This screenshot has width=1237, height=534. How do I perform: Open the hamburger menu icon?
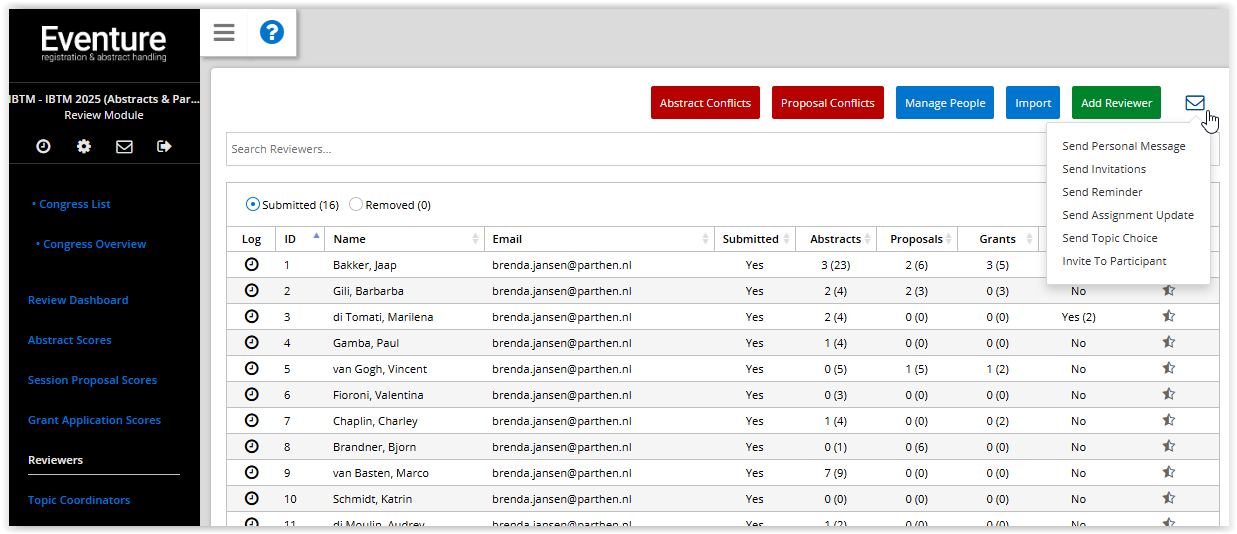pos(224,33)
